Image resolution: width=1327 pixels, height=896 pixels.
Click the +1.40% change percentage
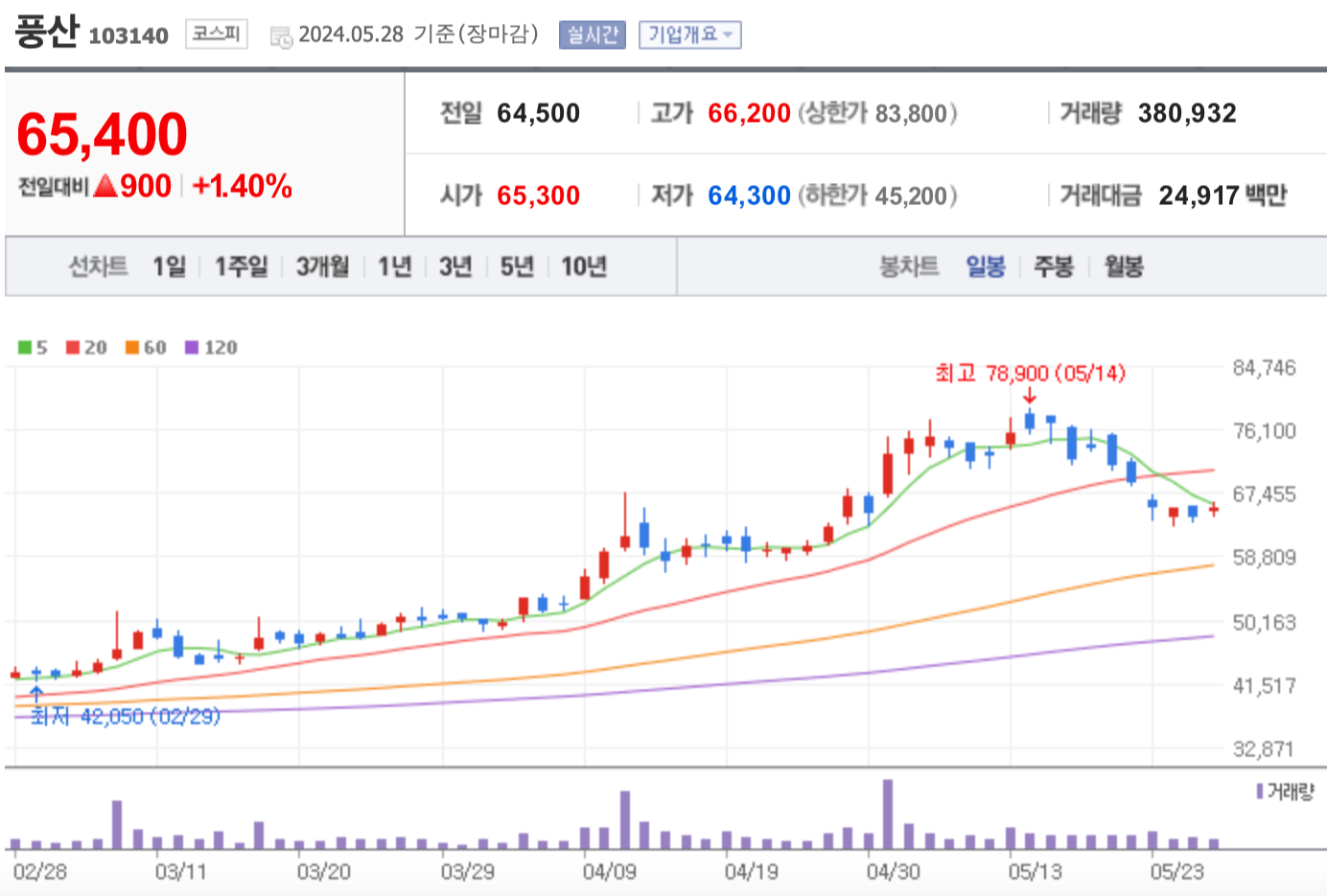(x=243, y=186)
